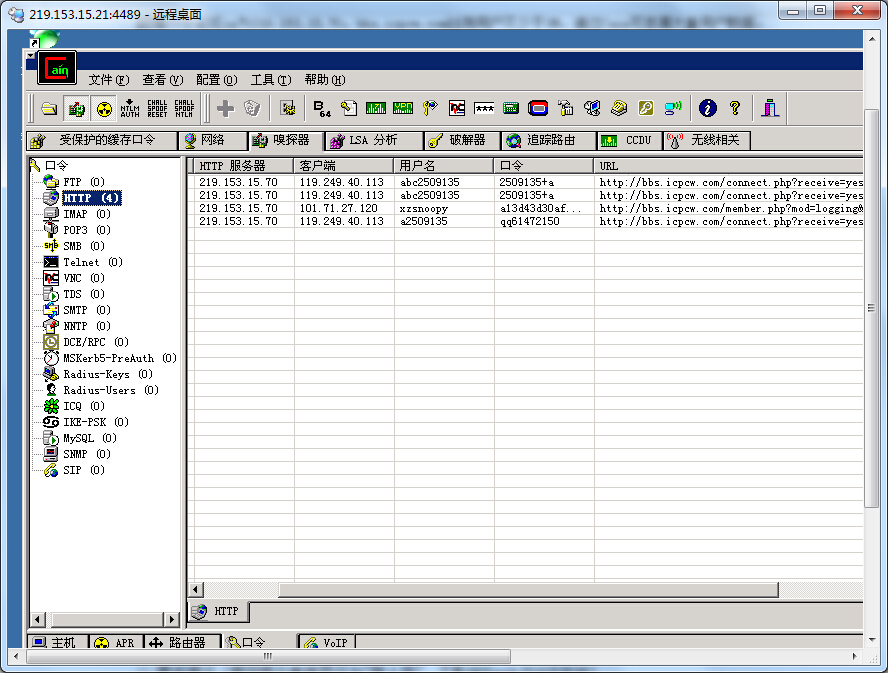Image resolution: width=888 pixels, height=673 pixels.
Task: Open the blue About info icon
Action: point(708,108)
